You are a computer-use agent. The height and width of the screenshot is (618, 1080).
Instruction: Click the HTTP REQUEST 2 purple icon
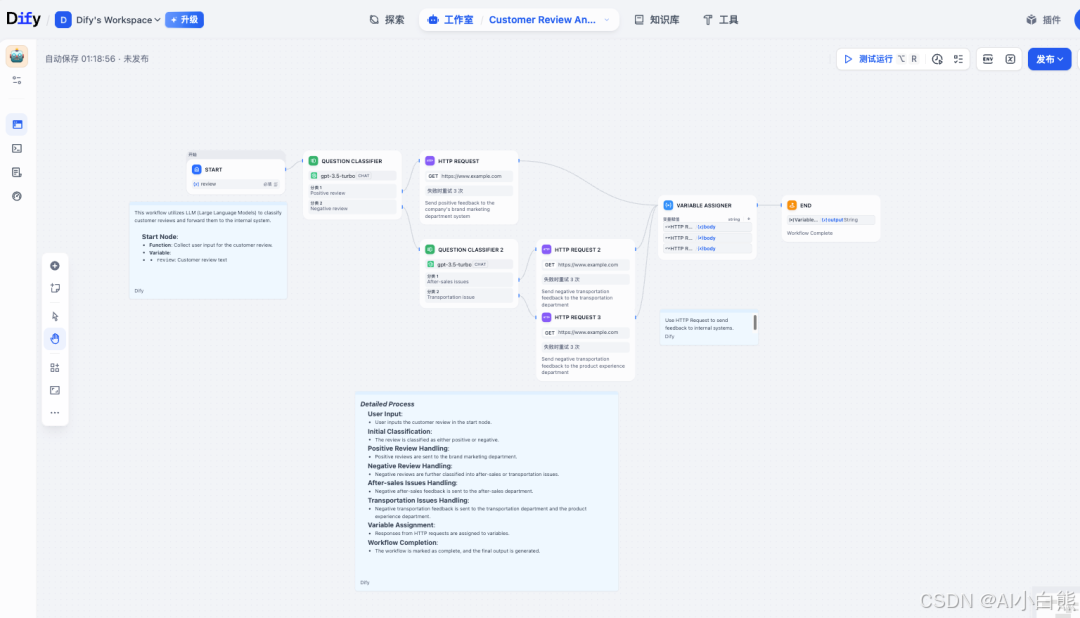pos(546,249)
